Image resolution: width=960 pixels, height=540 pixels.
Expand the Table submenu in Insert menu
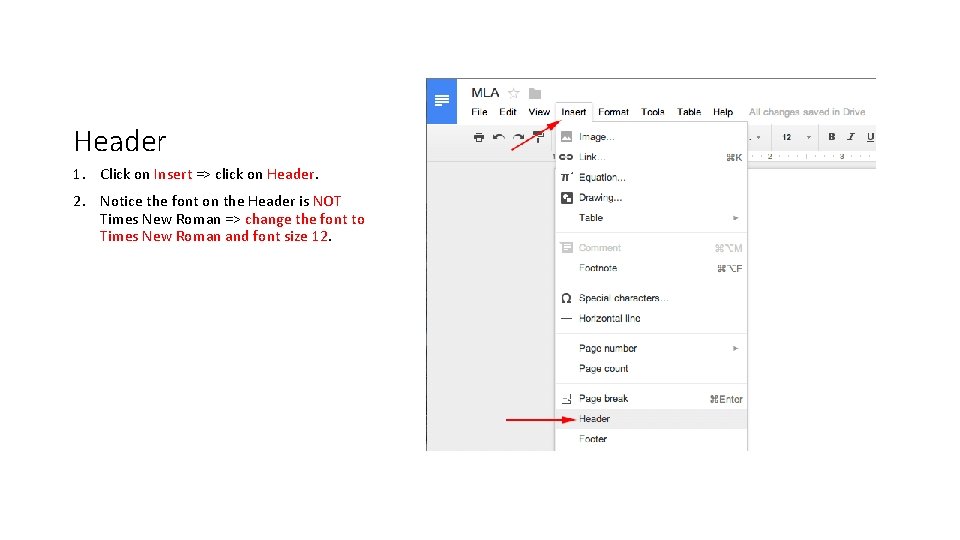coord(651,218)
